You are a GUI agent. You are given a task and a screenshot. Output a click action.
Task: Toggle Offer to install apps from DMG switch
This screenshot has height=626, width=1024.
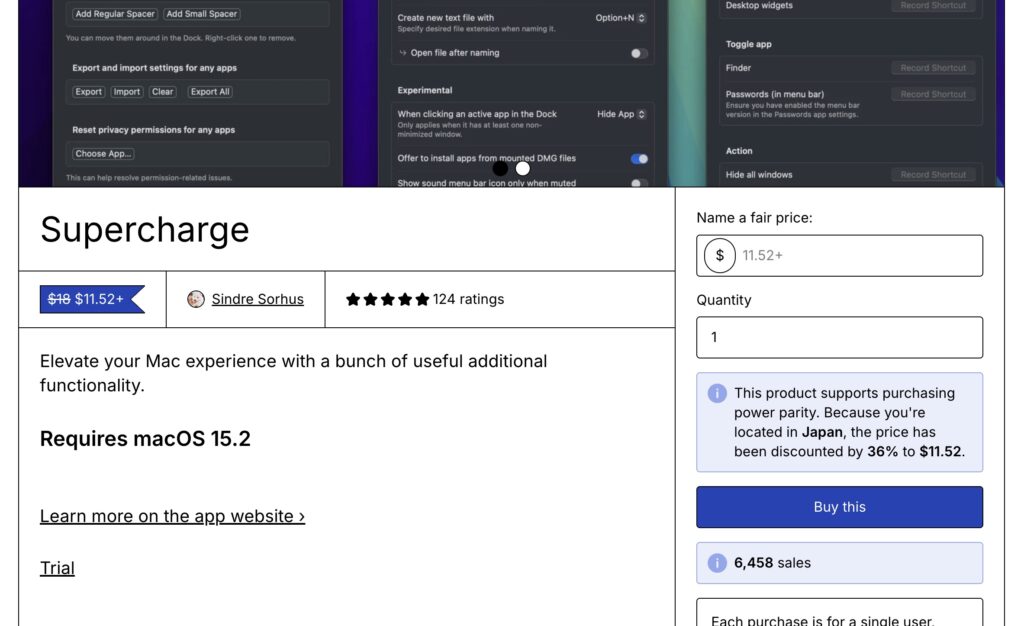click(639, 159)
